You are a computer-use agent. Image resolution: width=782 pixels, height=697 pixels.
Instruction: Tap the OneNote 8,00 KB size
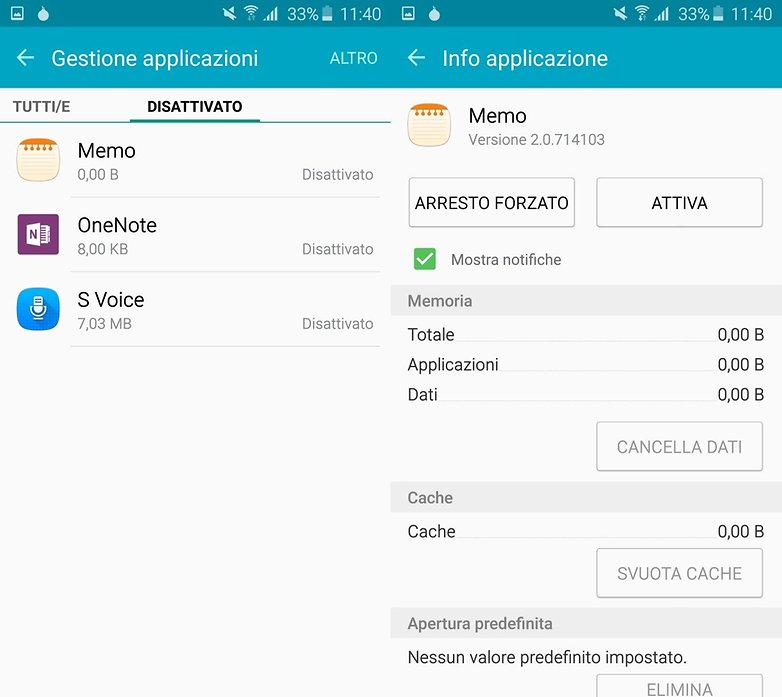[103, 249]
